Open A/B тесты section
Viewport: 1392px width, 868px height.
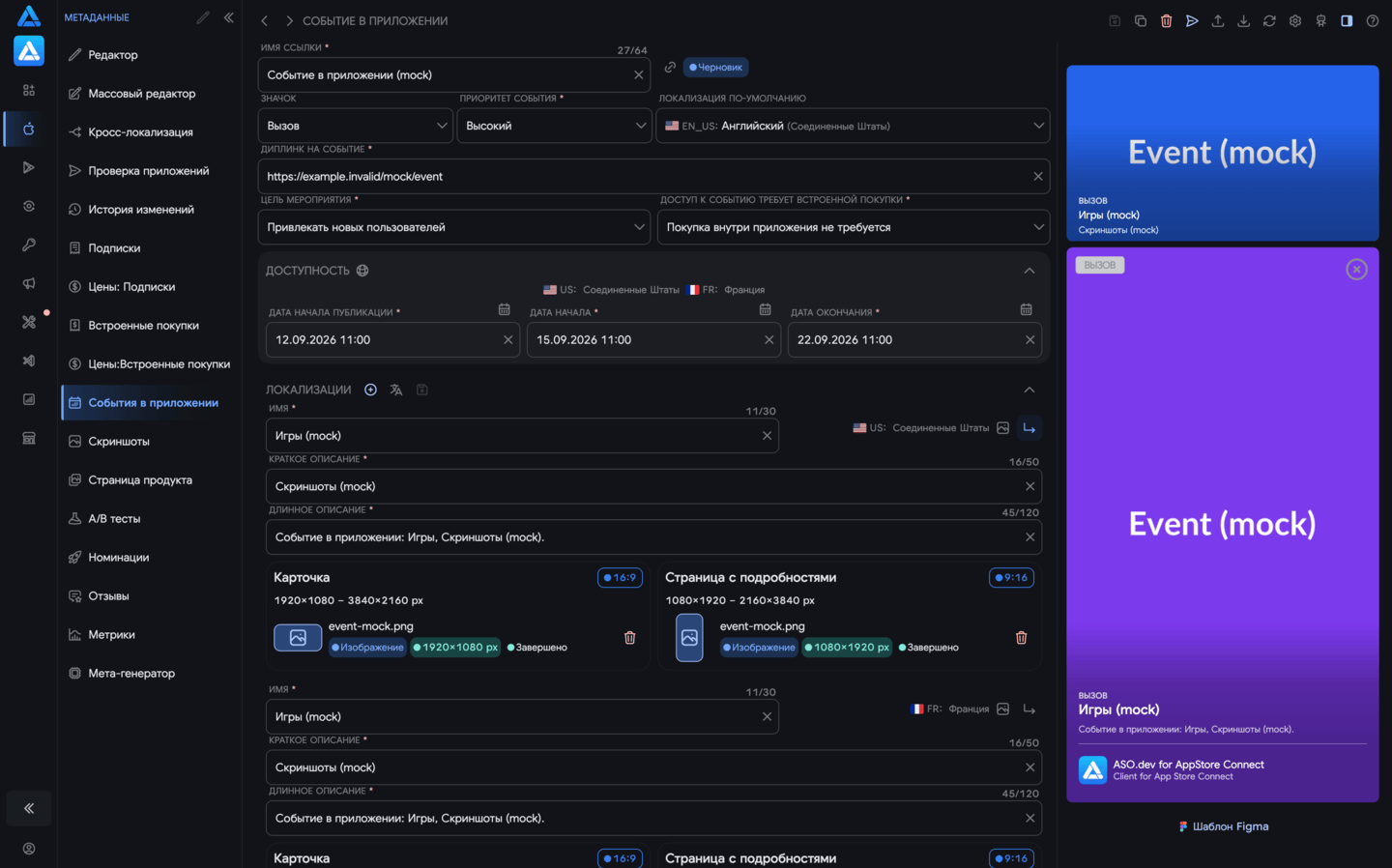click(x=149, y=519)
